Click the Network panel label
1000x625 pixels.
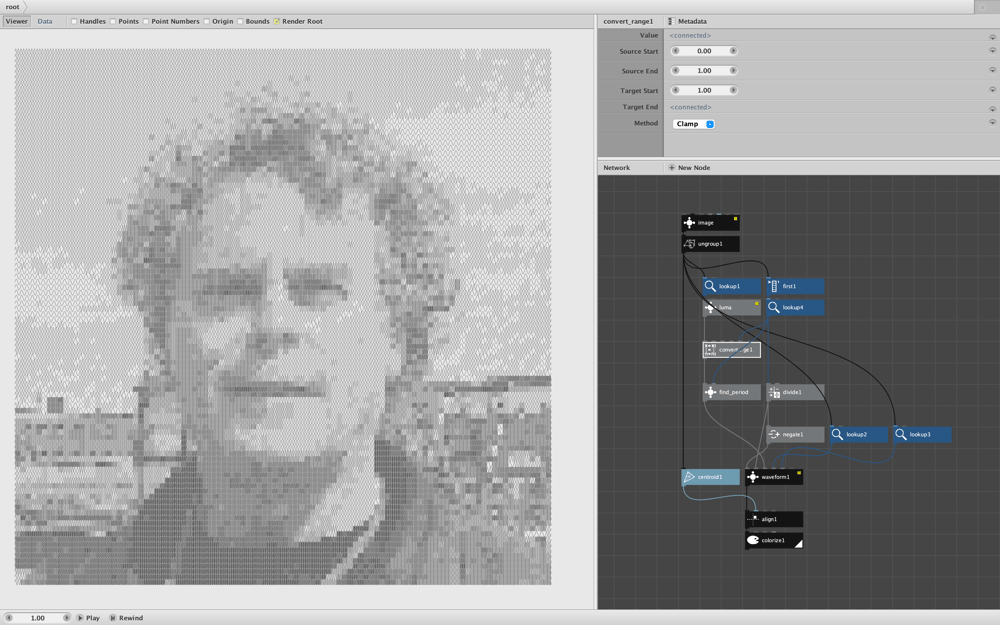pyautogui.click(x=617, y=168)
